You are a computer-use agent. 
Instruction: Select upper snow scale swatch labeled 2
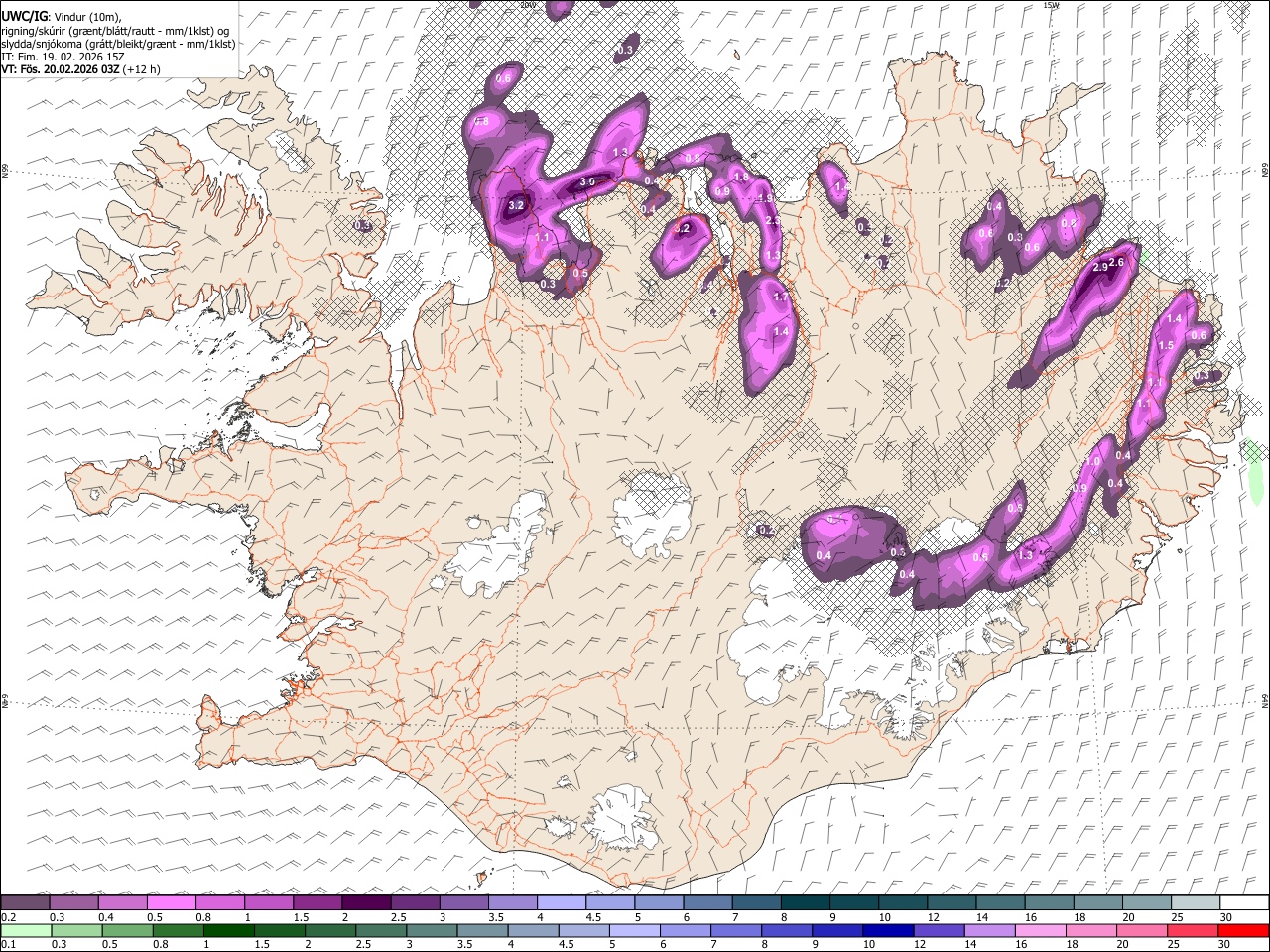366,903
